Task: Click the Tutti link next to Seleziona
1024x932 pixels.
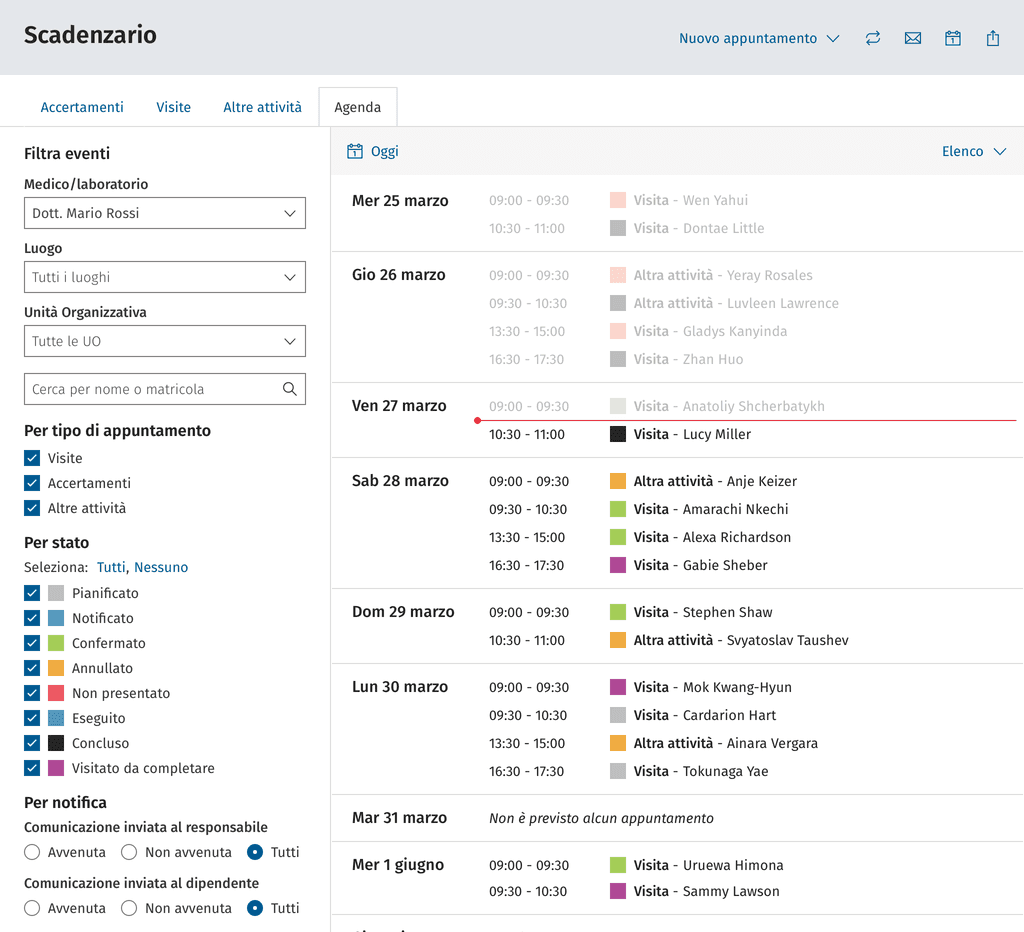Action: [x=111, y=567]
